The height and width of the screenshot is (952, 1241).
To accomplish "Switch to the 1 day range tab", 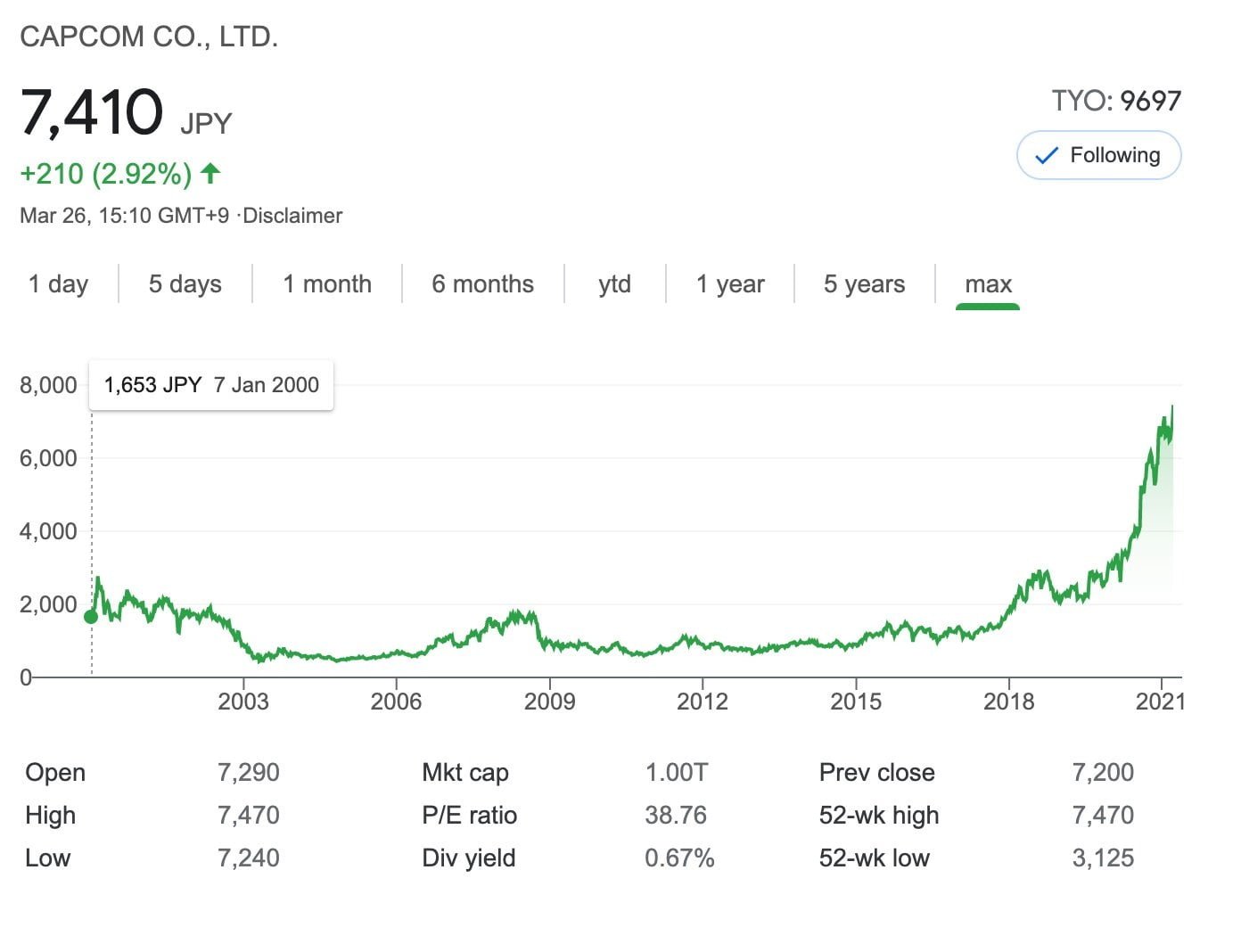I will (x=59, y=284).
